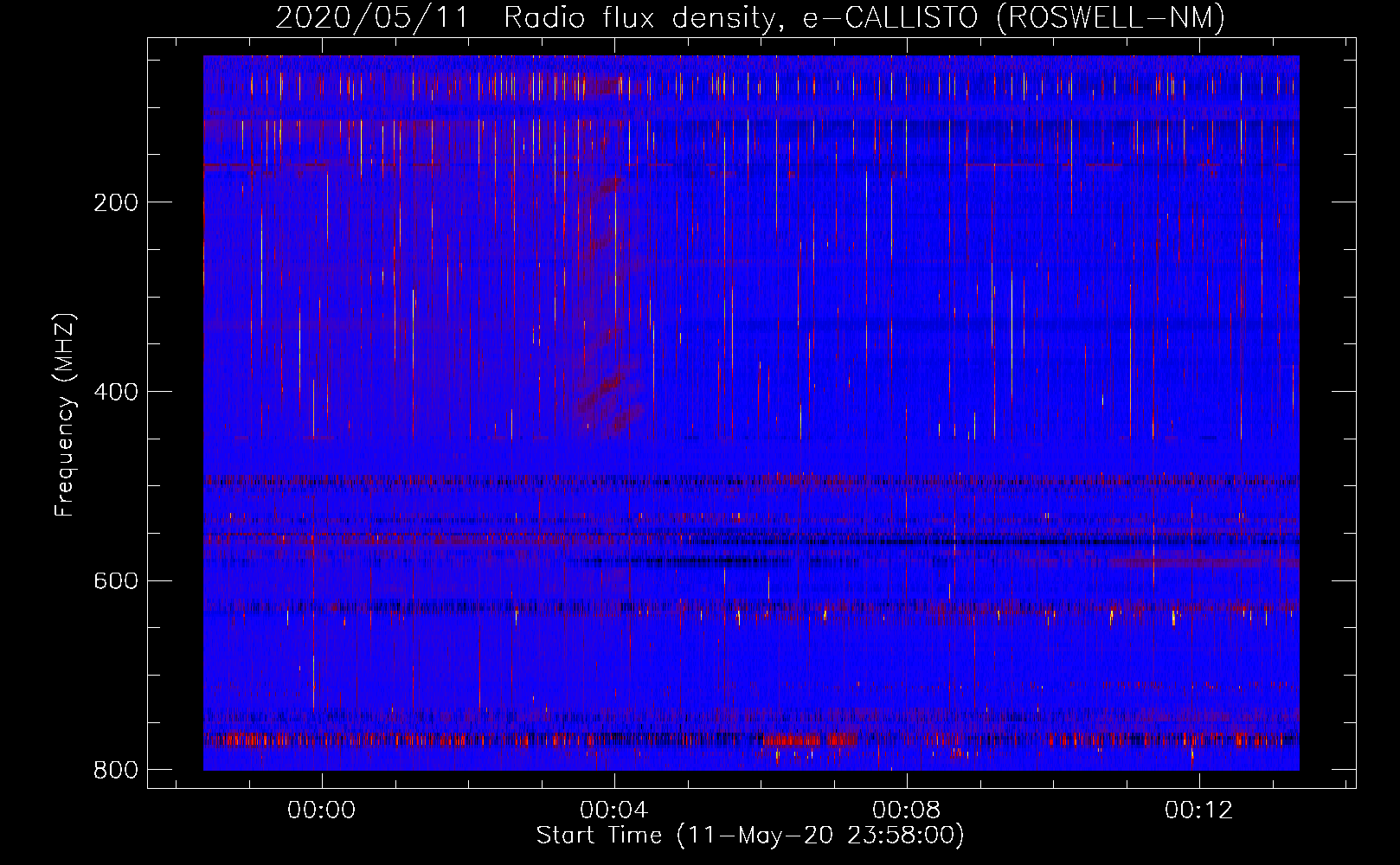The width and height of the screenshot is (1400, 865).
Task: Click the plot title mentioning e-CALLISTO (ROSWELL-NM)
Action: point(750,18)
